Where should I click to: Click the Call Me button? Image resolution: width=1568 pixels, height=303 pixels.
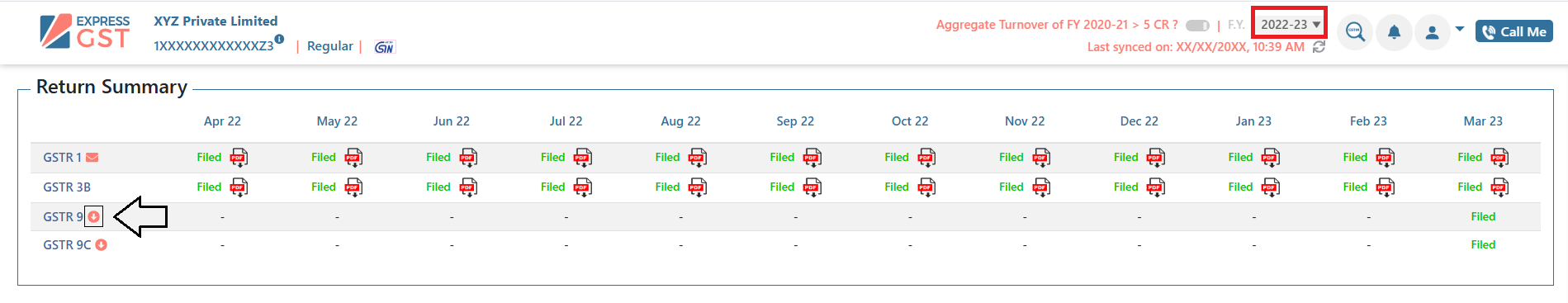(x=1514, y=31)
